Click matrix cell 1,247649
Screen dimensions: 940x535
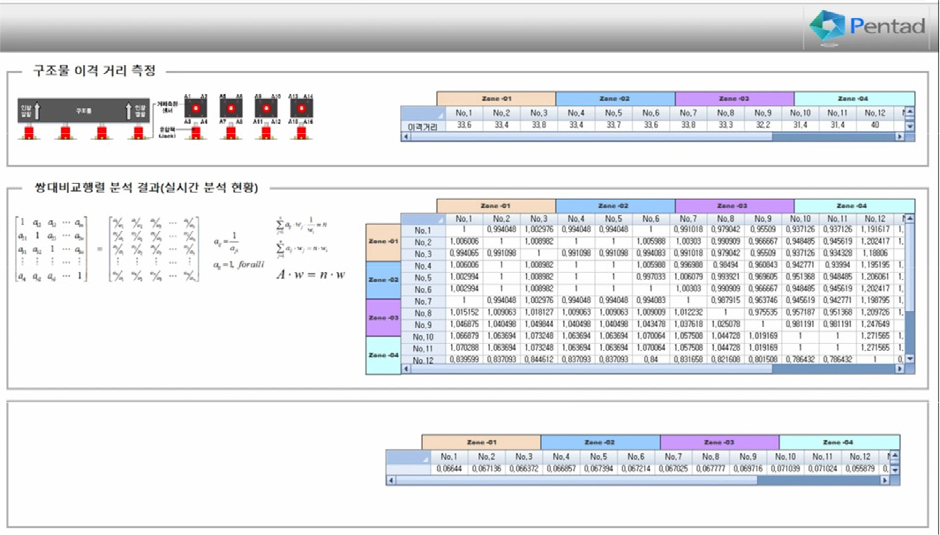tap(875, 324)
